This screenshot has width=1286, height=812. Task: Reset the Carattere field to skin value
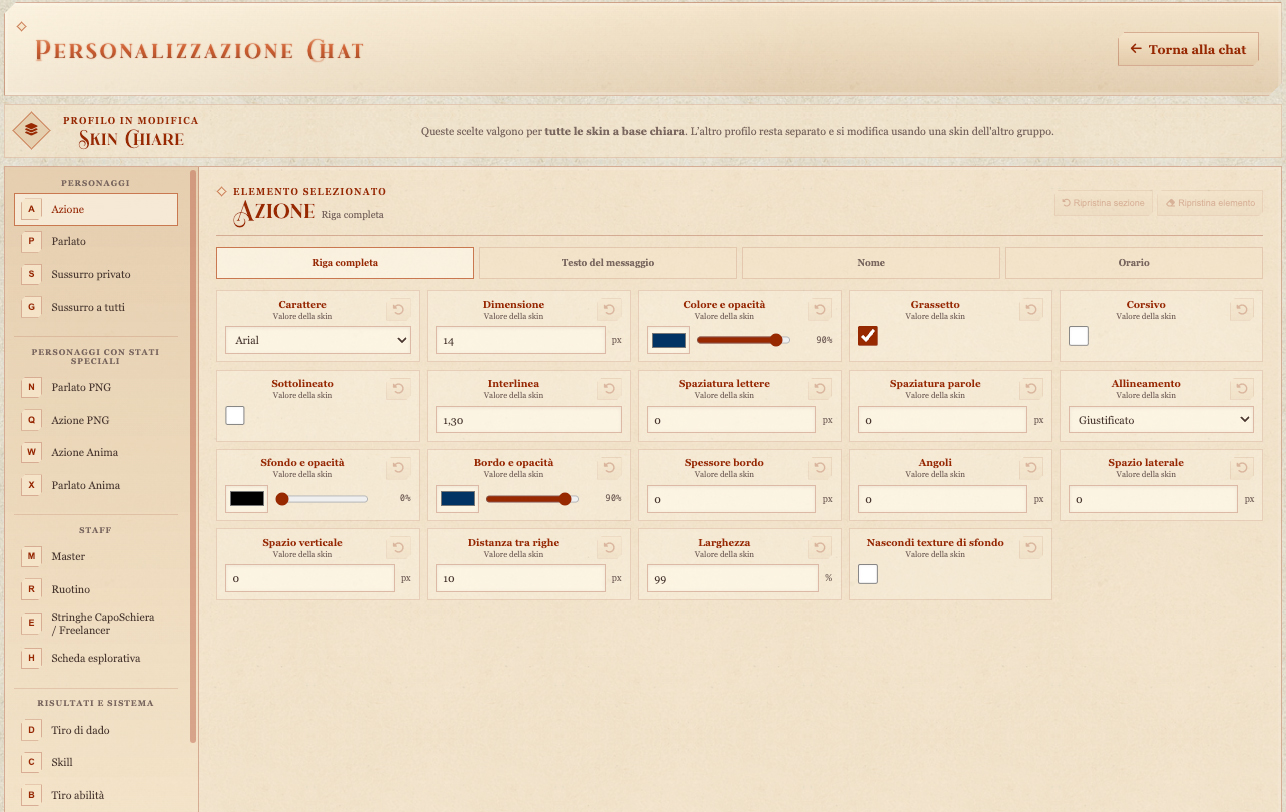398,310
